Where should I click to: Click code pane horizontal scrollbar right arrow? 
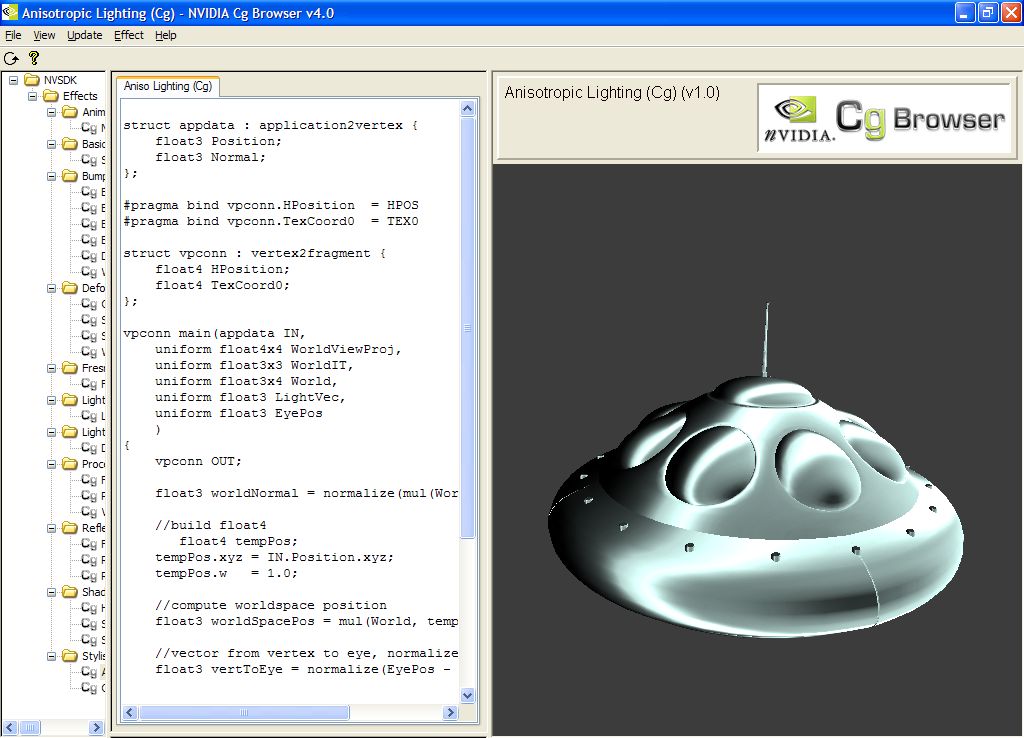451,713
